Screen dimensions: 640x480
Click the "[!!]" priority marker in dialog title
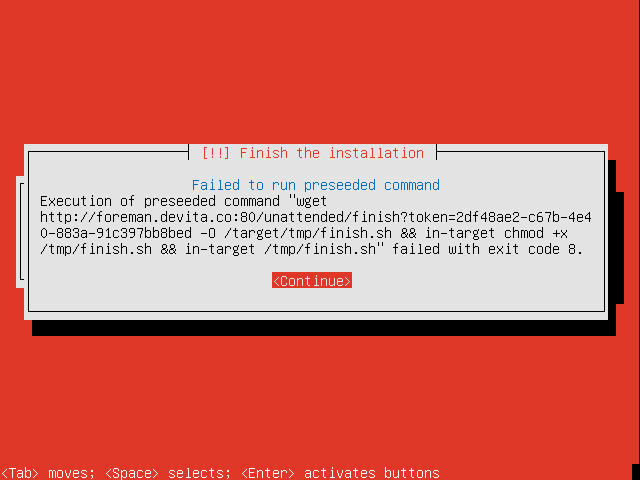click(x=216, y=153)
